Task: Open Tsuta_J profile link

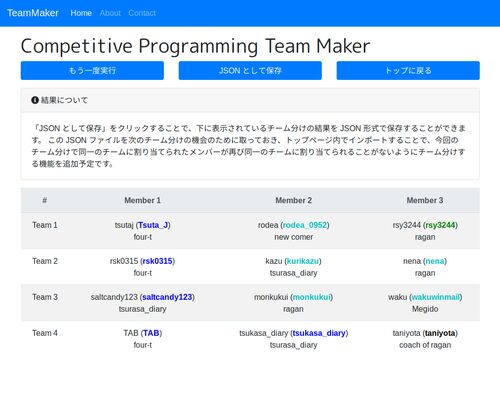Action: point(153,225)
